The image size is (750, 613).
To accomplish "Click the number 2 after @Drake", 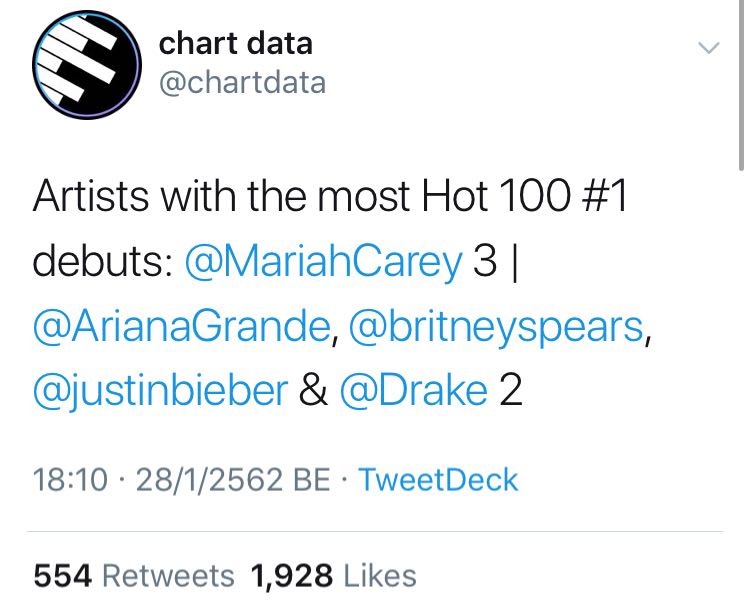I will [x=510, y=391].
